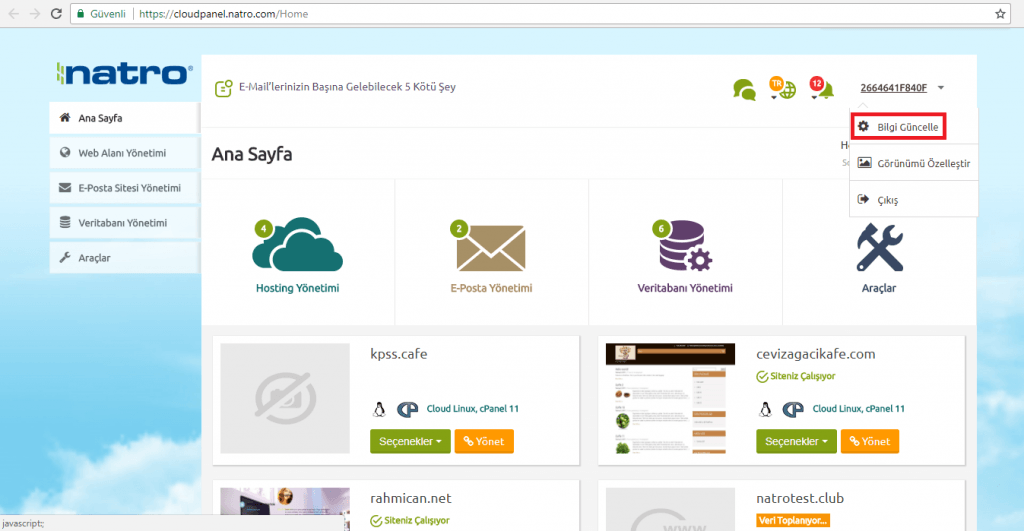
Task: Click the natrotest.club domain title
Action: tap(800, 498)
